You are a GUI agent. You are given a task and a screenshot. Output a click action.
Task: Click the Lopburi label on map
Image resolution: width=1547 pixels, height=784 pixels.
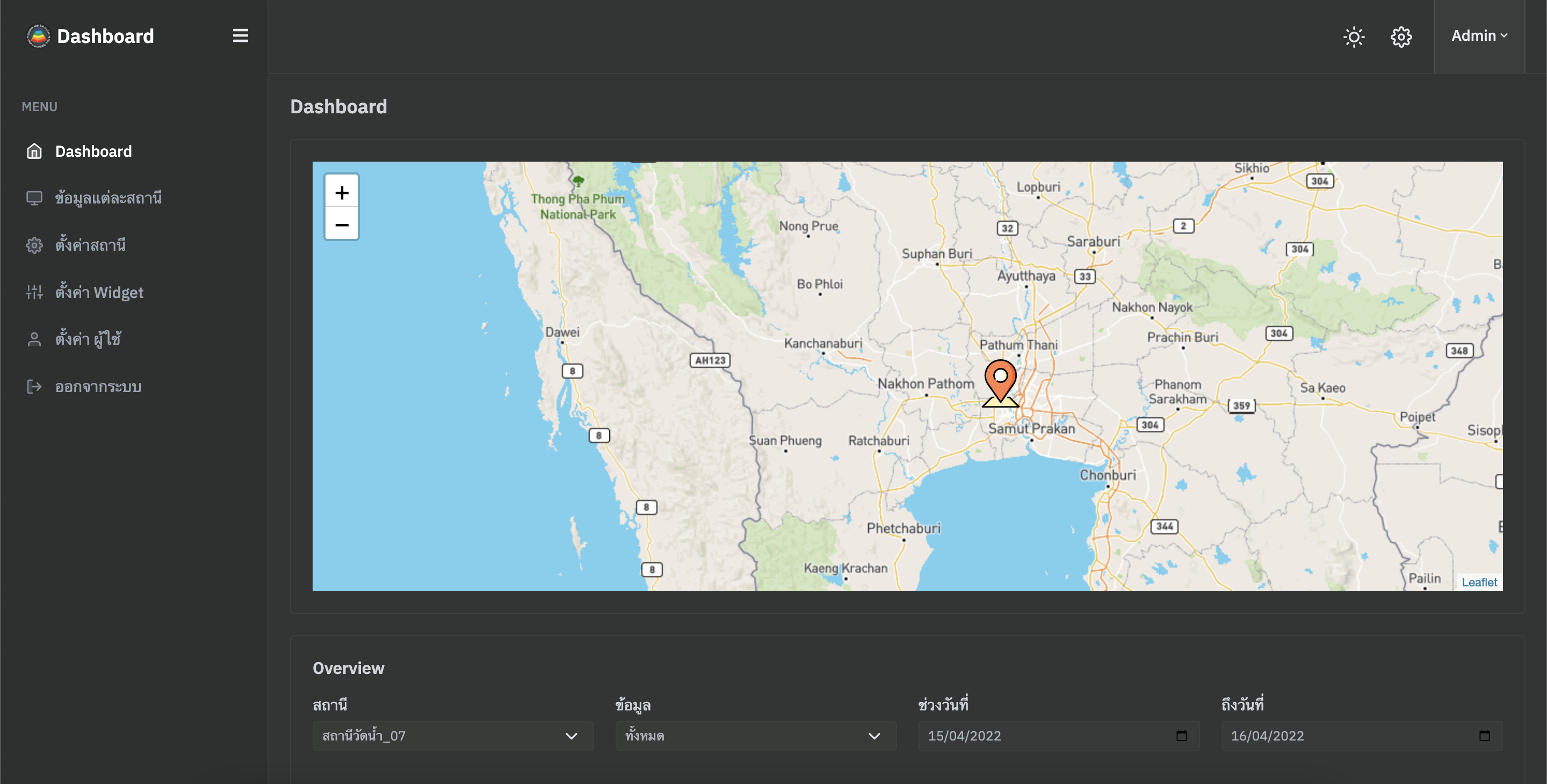(x=1038, y=187)
